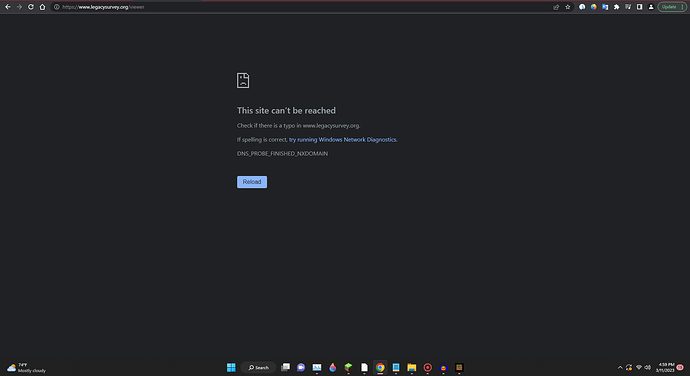The height and width of the screenshot is (376, 690).
Task: Open the brown block taskbar app
Action: pyautogui.click(x=459, y=367)
